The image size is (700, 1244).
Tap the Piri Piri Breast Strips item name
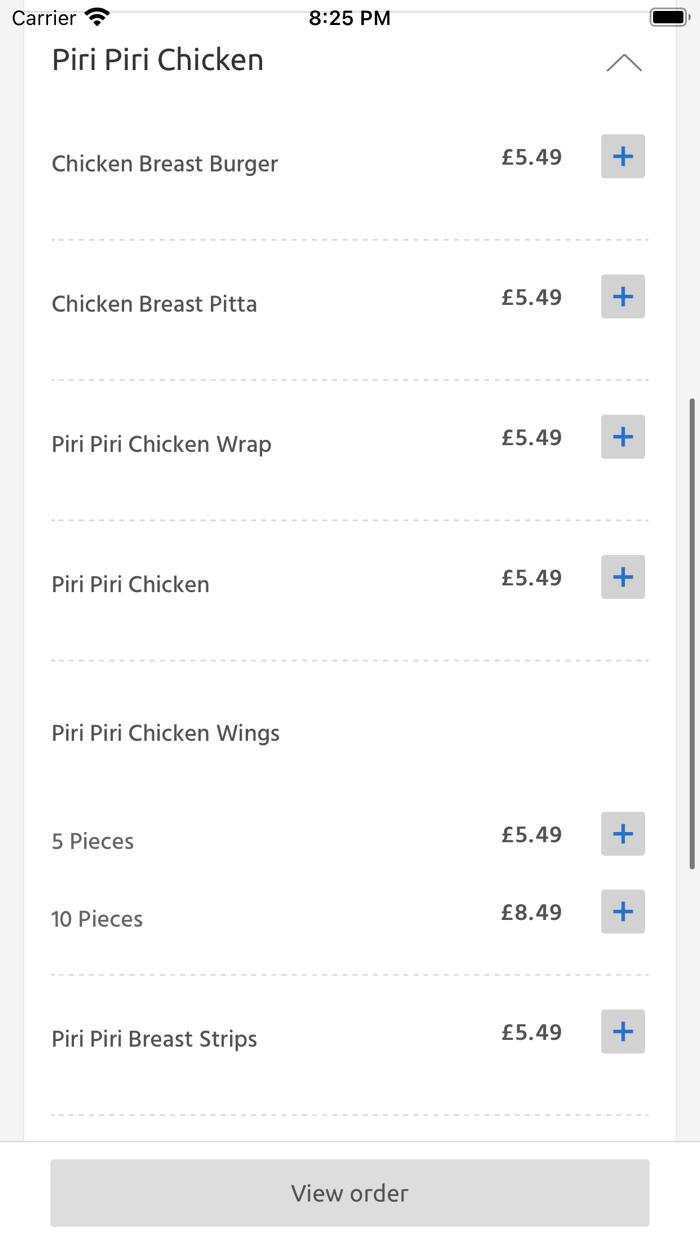(154, 1038)
